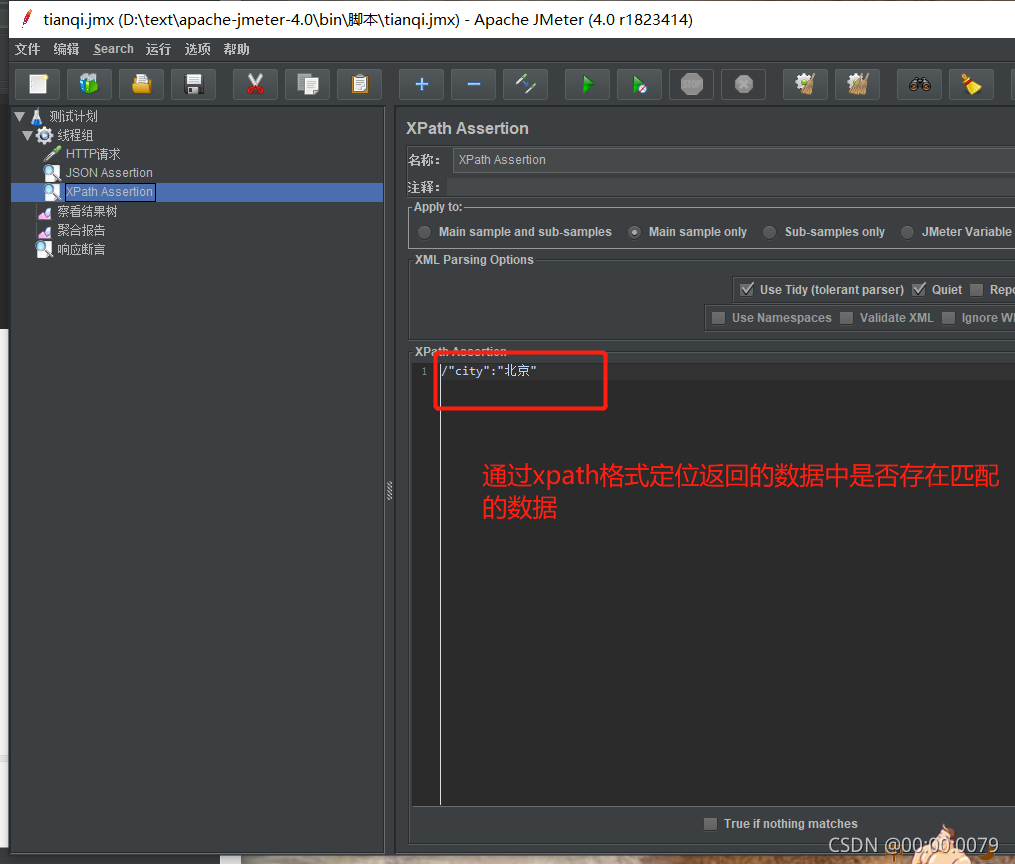
Task: Clear all results with double broom icon
Action: (x=858, y=84)
